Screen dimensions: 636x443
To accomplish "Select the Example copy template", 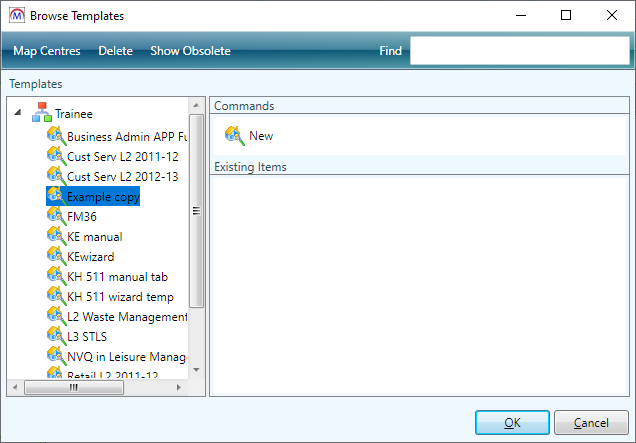I will point(103,197).
